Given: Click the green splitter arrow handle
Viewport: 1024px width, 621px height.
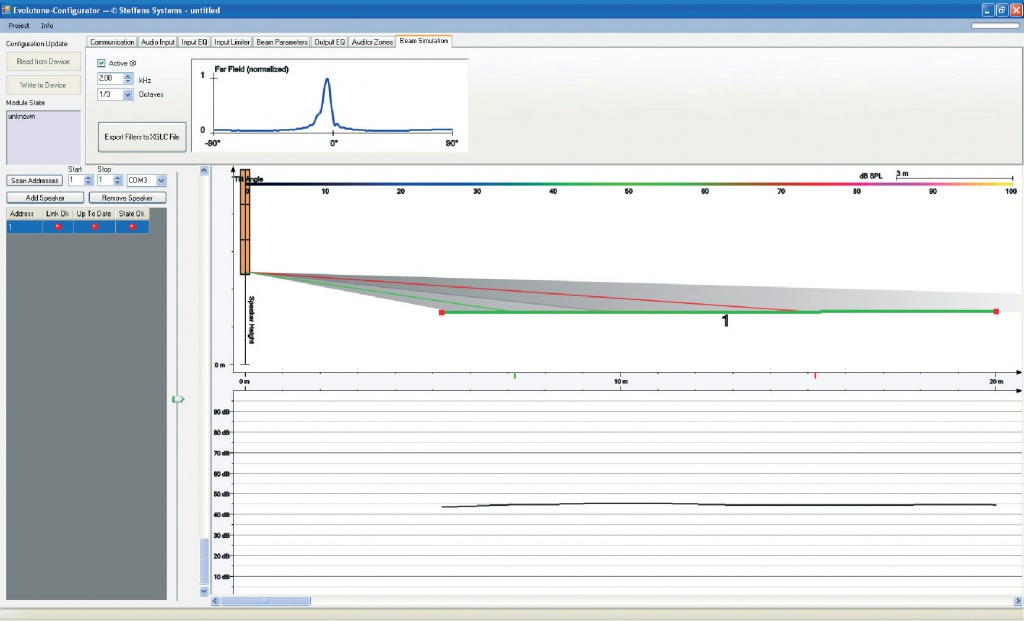Looking at the screenshot, I should coord(178,399).
